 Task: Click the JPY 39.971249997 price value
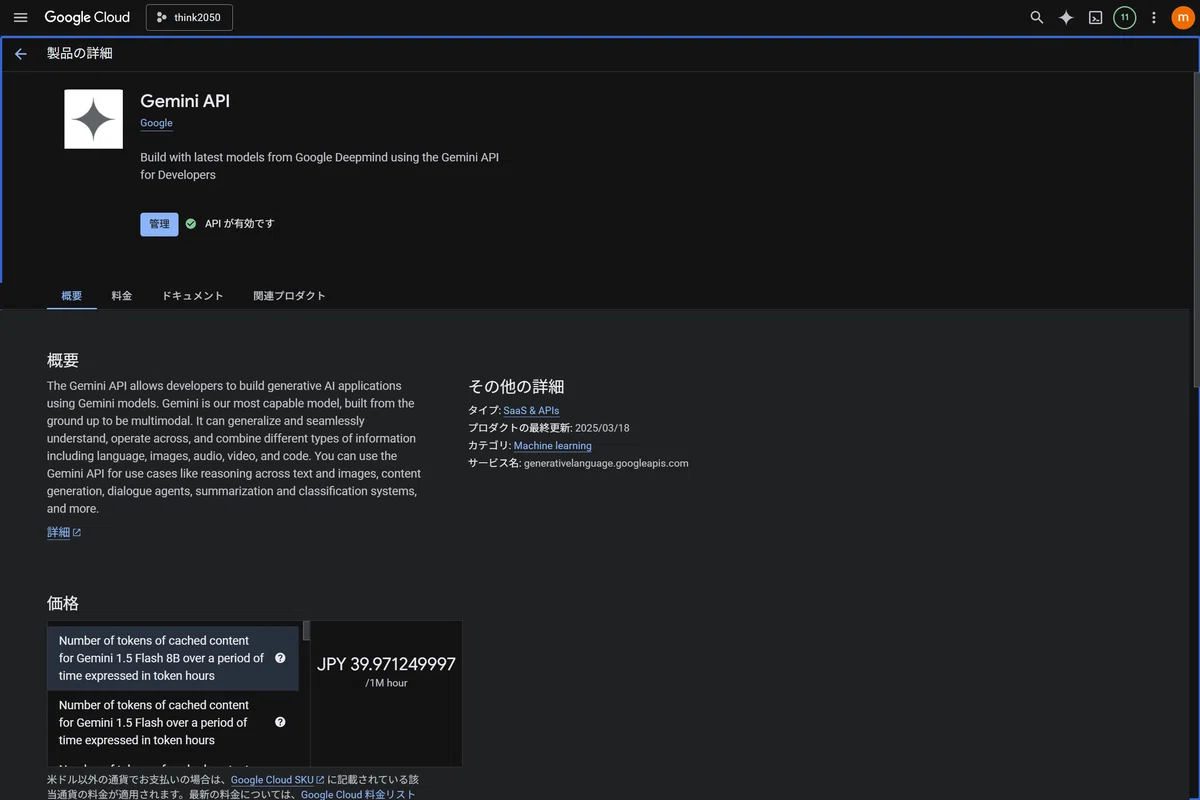coord(386,664)
